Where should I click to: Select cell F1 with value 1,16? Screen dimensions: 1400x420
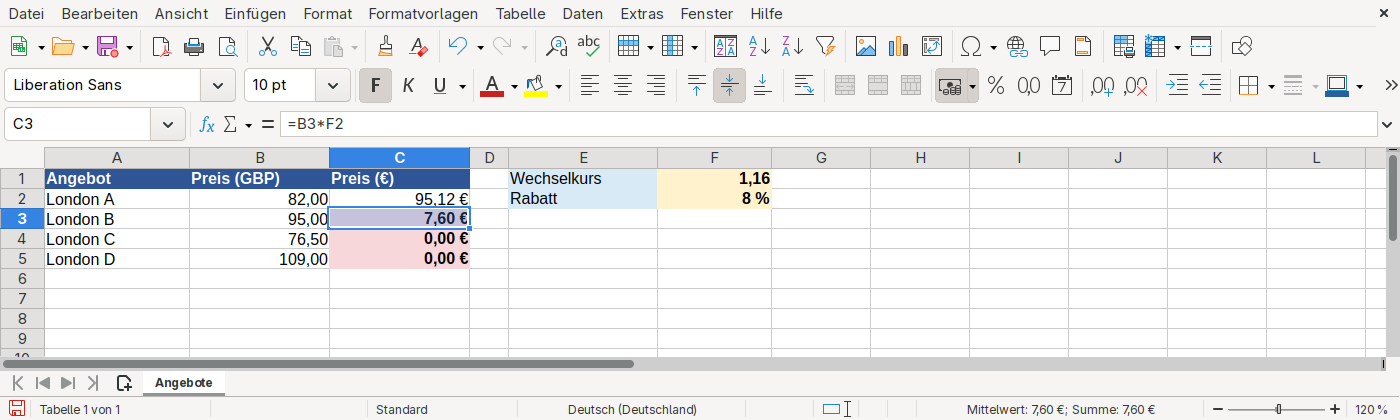point(714,178)
